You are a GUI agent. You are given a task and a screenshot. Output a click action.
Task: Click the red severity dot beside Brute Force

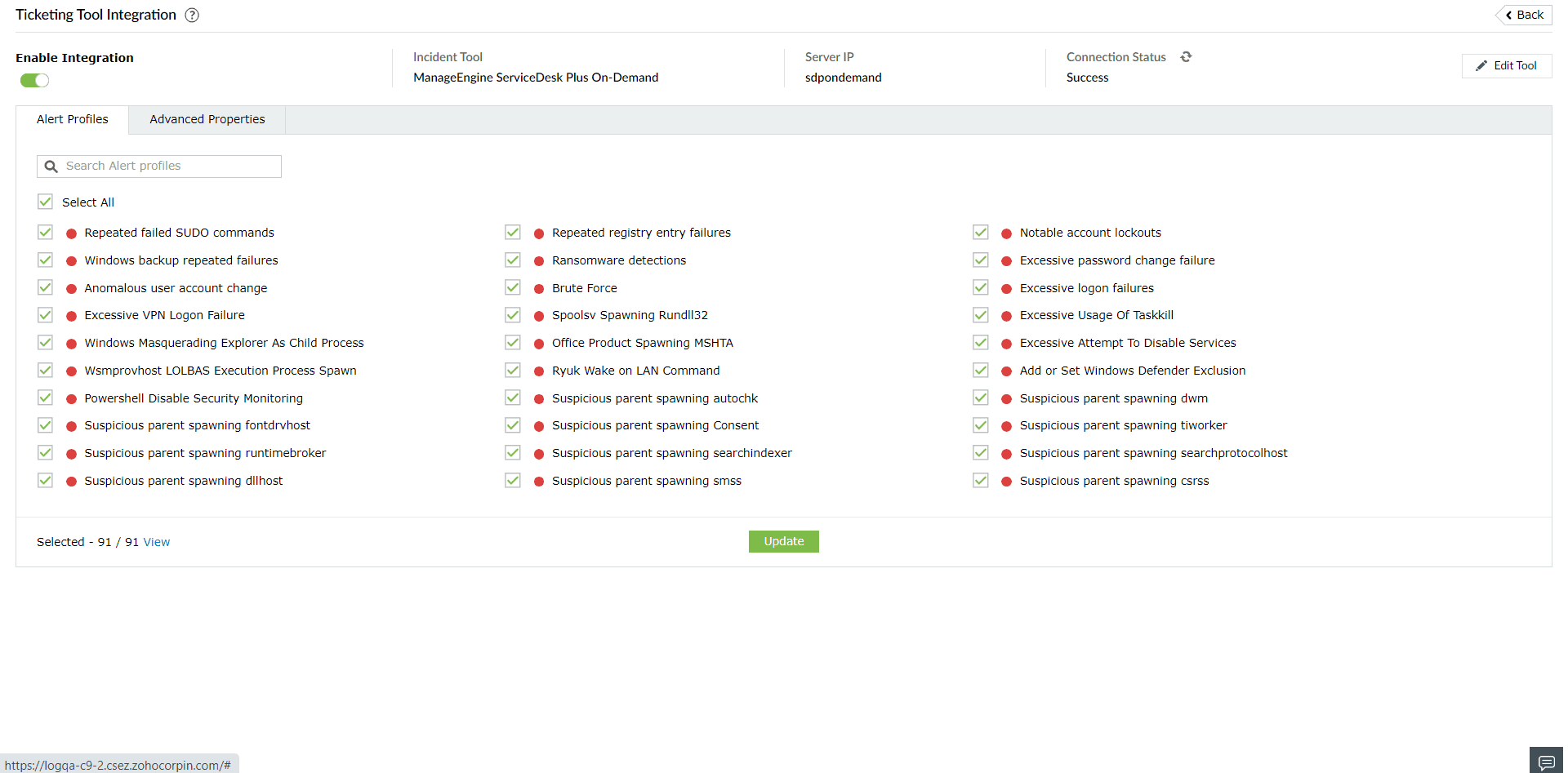click(x=538, y=287)
